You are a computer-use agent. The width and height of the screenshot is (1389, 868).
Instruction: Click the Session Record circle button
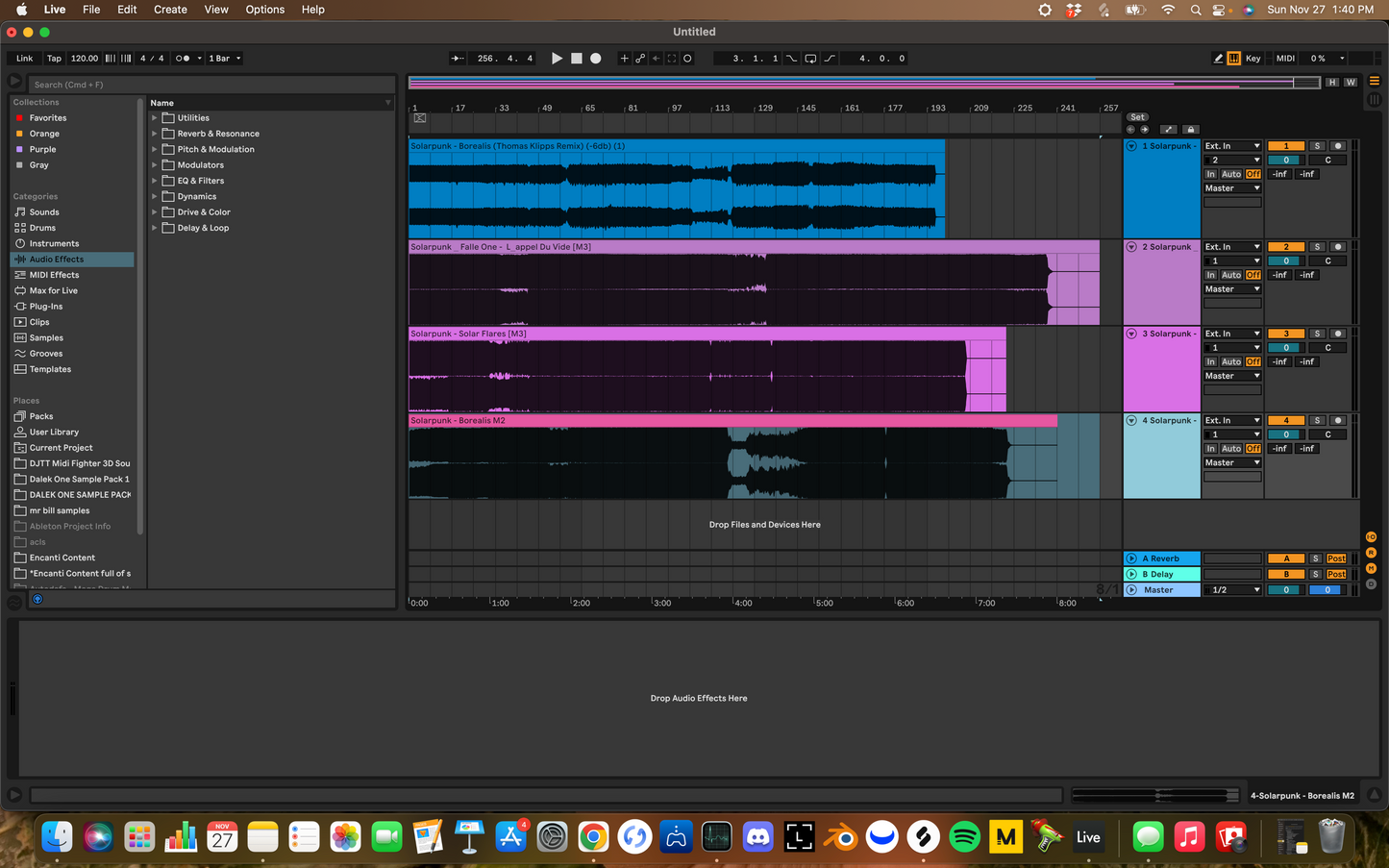pos(687,59)
